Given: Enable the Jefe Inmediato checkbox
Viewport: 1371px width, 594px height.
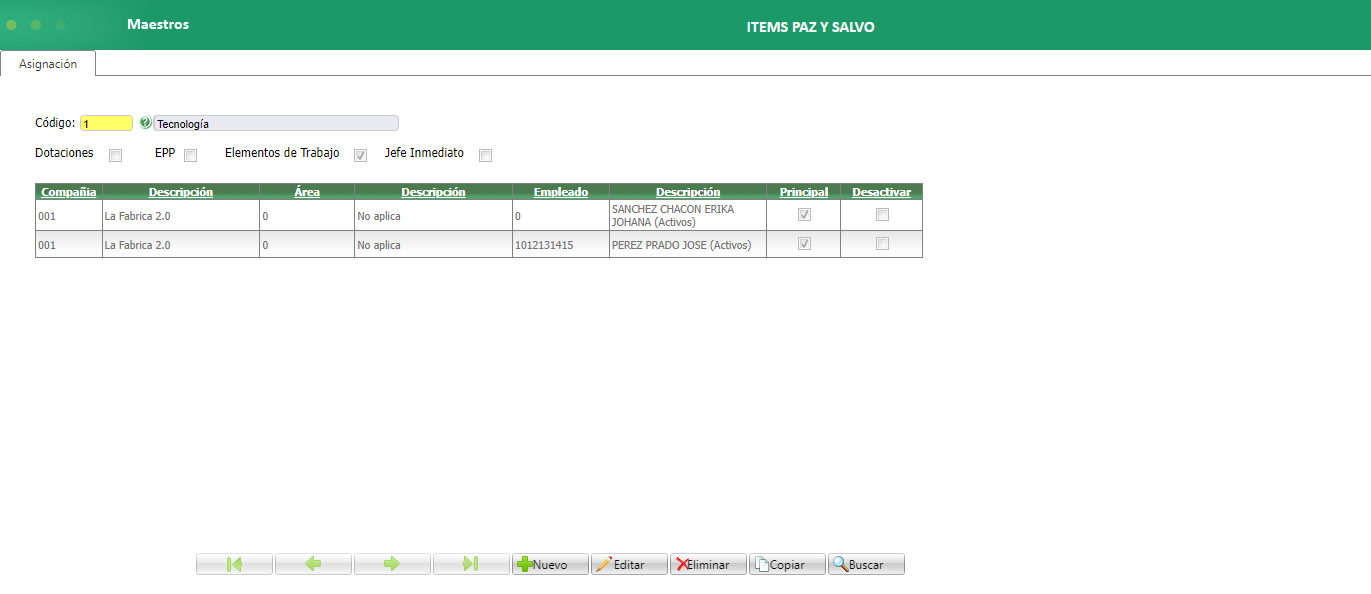Looking at the screenshot, I should pos(485,155).
